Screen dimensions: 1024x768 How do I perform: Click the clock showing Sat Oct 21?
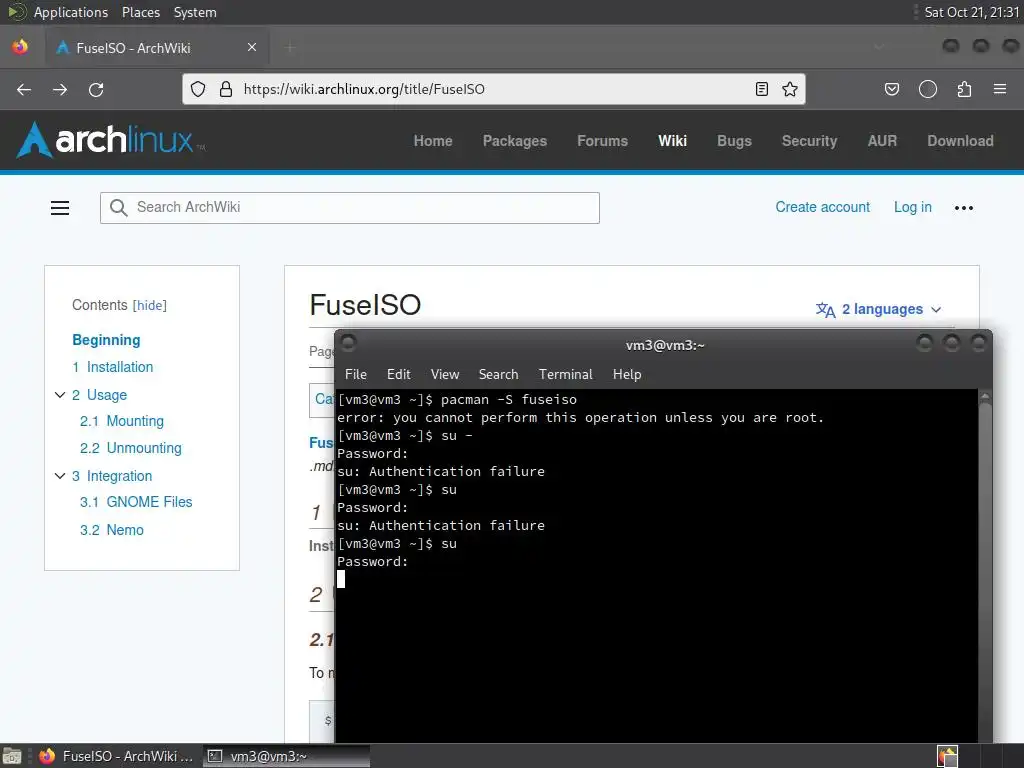tap(971, 12)
